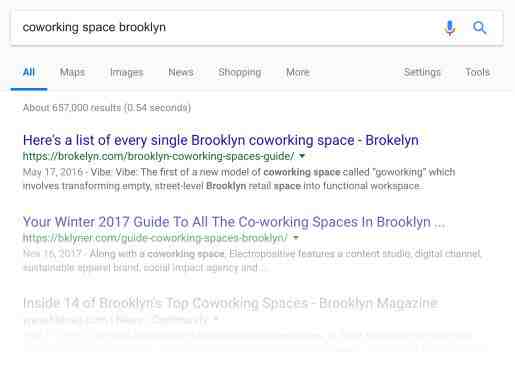Click the About 657,000 results stats text
This screenshot has height=379, width=515.
coord(107,108)
